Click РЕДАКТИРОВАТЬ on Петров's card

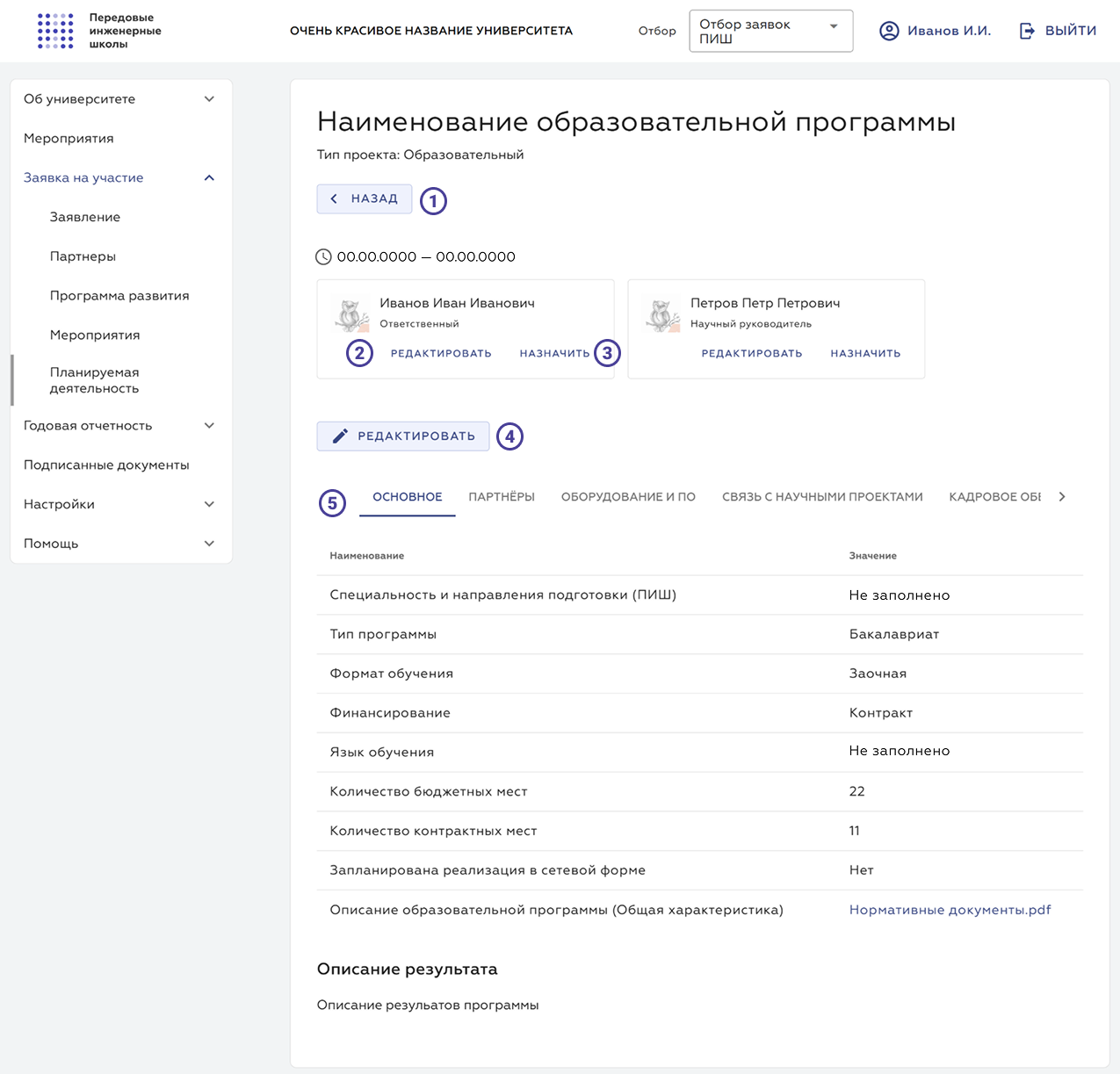(752, 354)
